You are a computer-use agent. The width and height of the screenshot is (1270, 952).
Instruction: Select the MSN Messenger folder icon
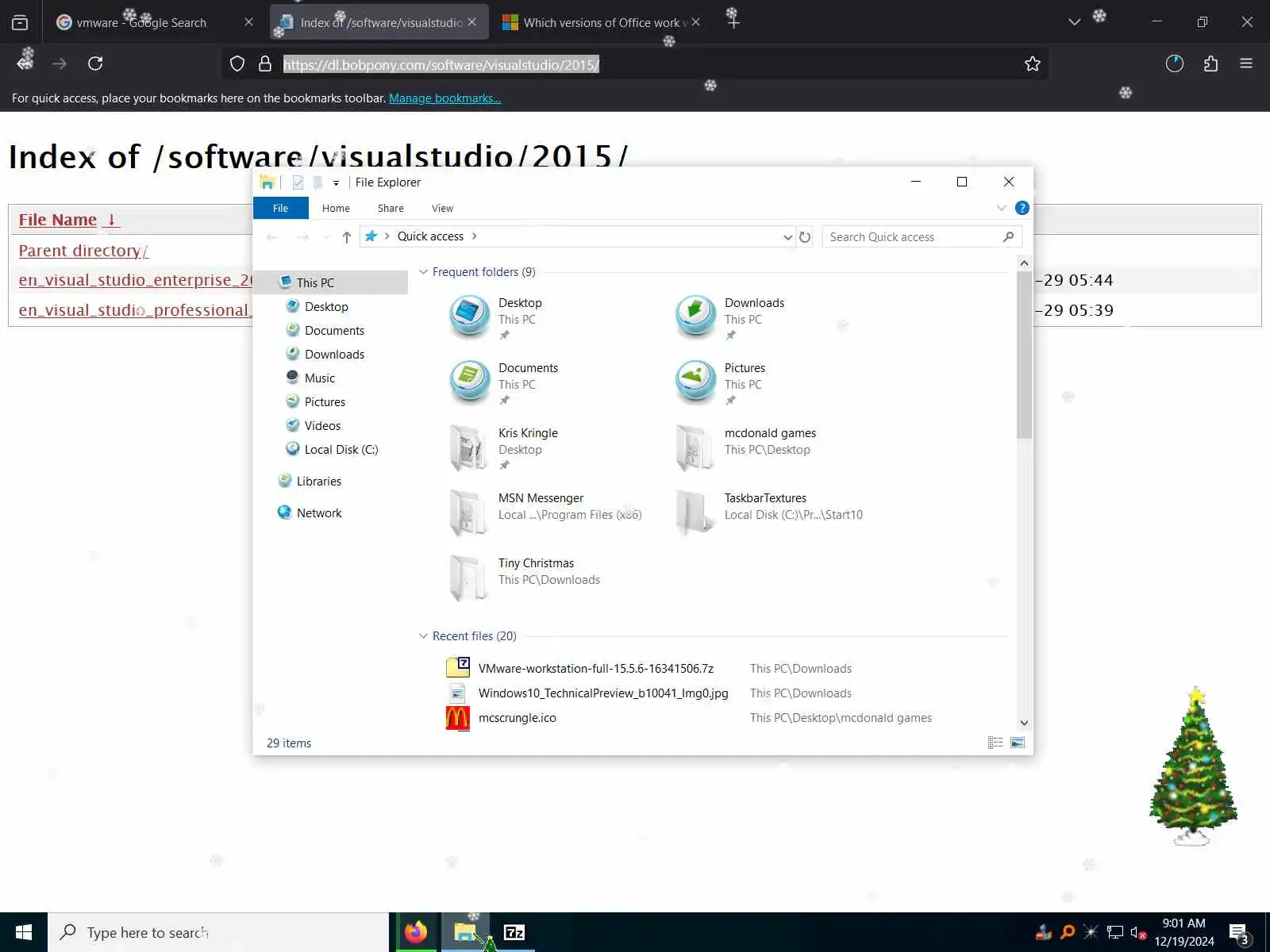pos(469,512)
